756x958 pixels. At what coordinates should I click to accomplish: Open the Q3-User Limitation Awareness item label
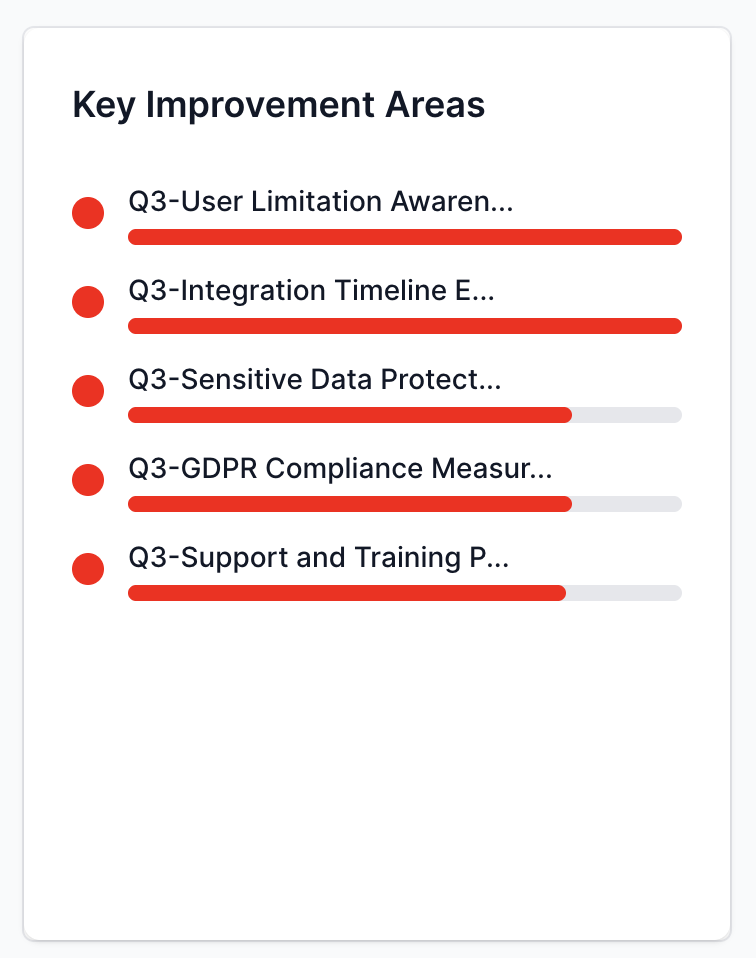coord(320,202)
